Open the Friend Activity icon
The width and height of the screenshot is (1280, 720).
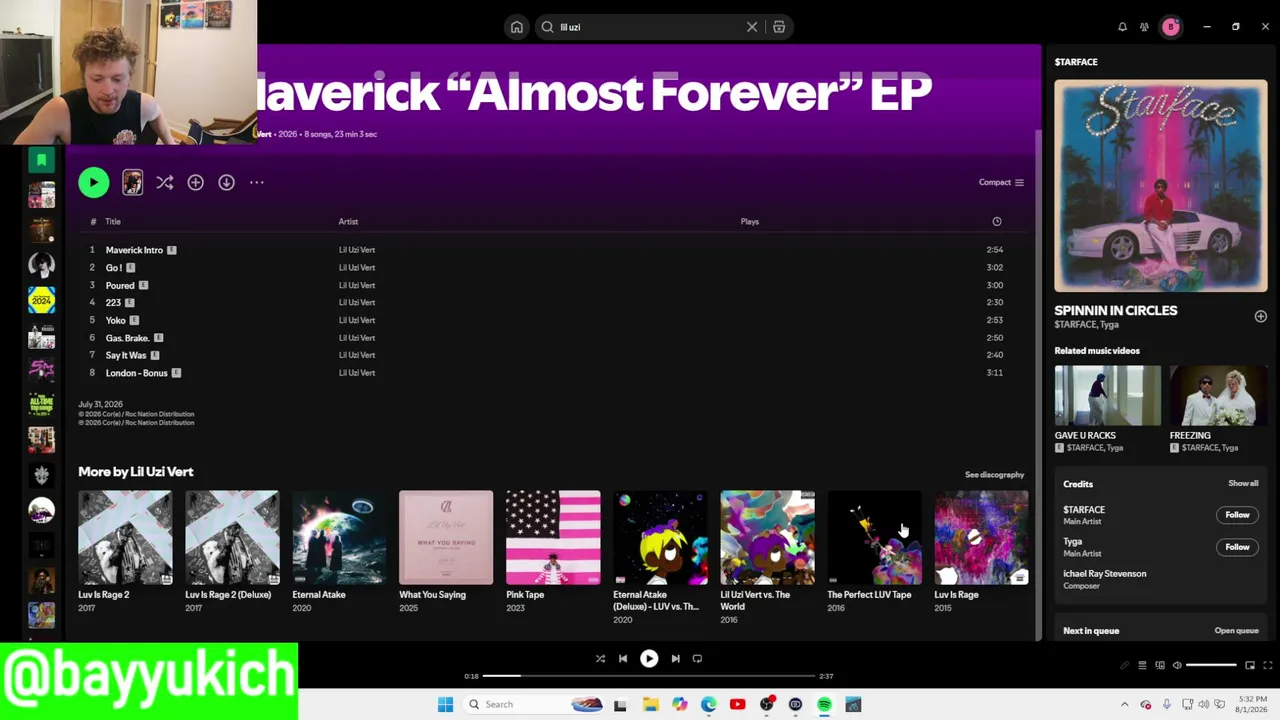tap(1144, 27)
